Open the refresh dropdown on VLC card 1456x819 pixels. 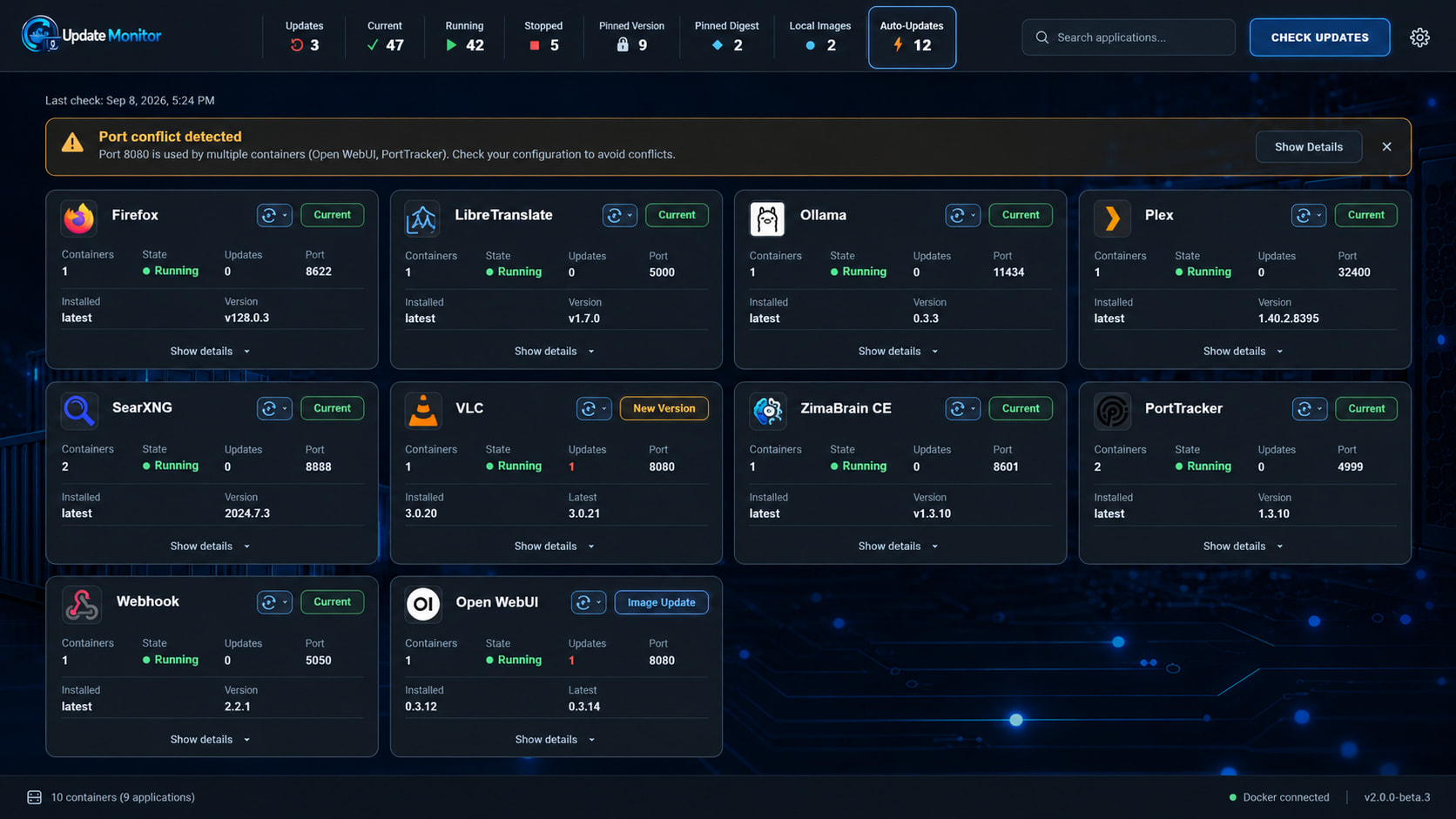click(x=594, y=408)
